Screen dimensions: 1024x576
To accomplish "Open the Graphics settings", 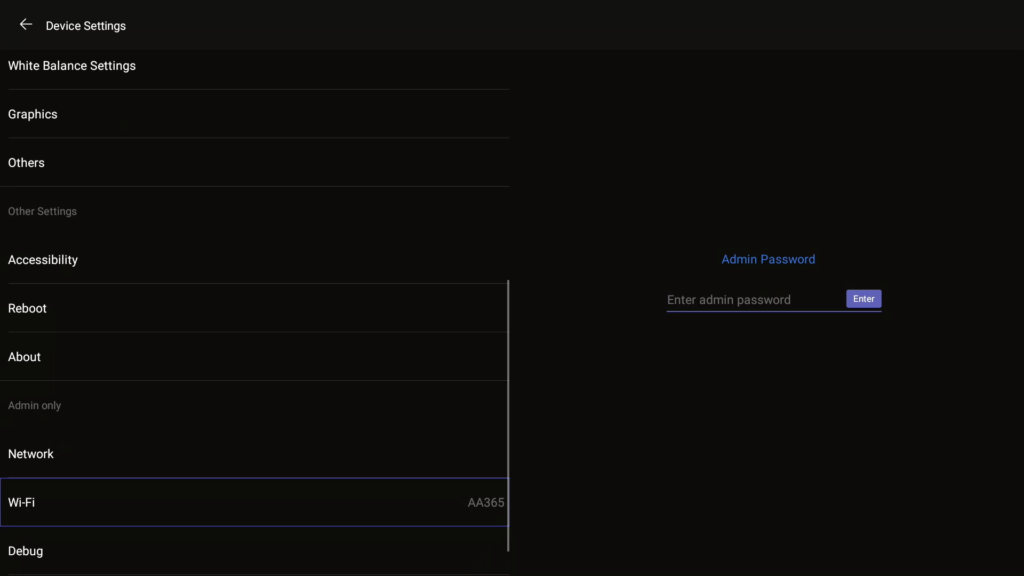I will tap(255, 114).
